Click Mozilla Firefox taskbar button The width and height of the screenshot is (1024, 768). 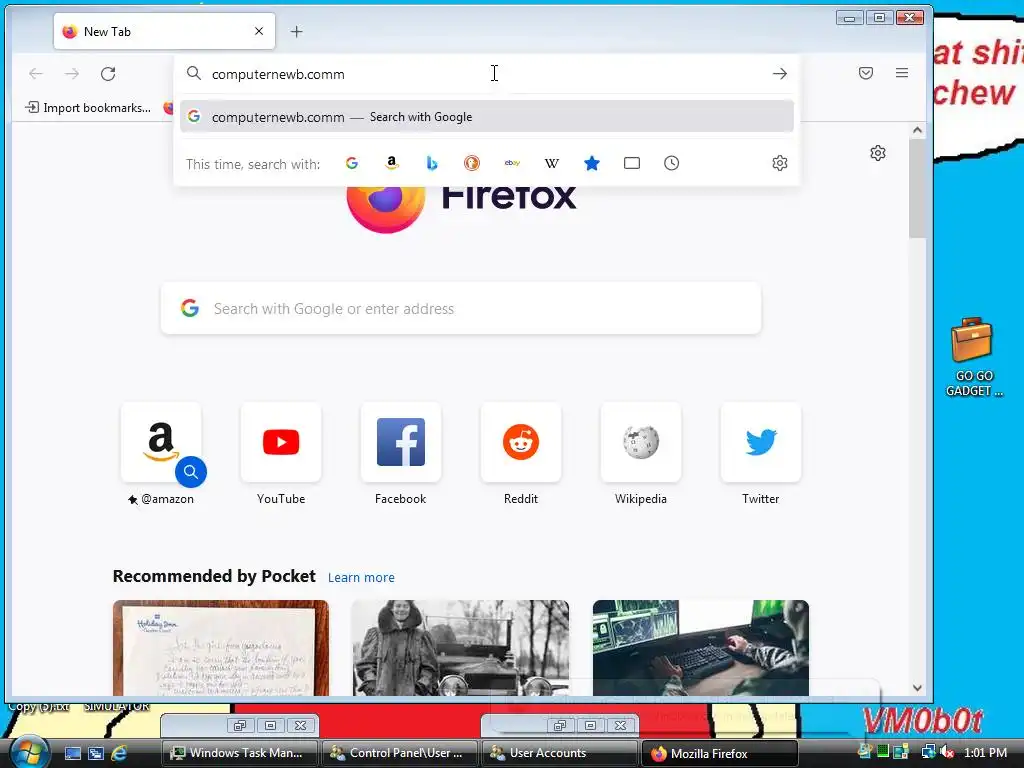720,753
